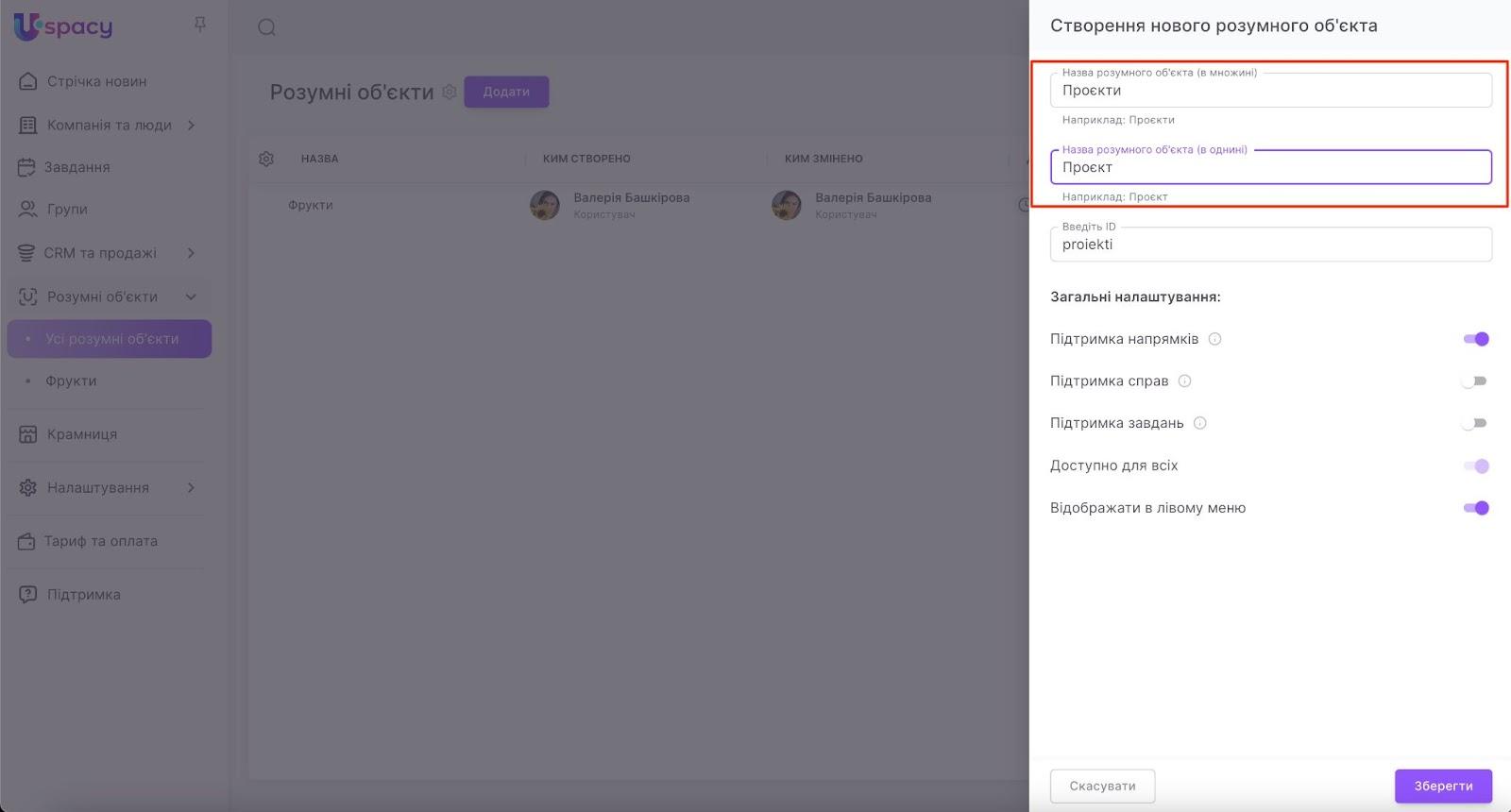Toggle Відображати в лівому меню switch
This screenshot has height=812, width=1511.
[x=1476, y=508]
